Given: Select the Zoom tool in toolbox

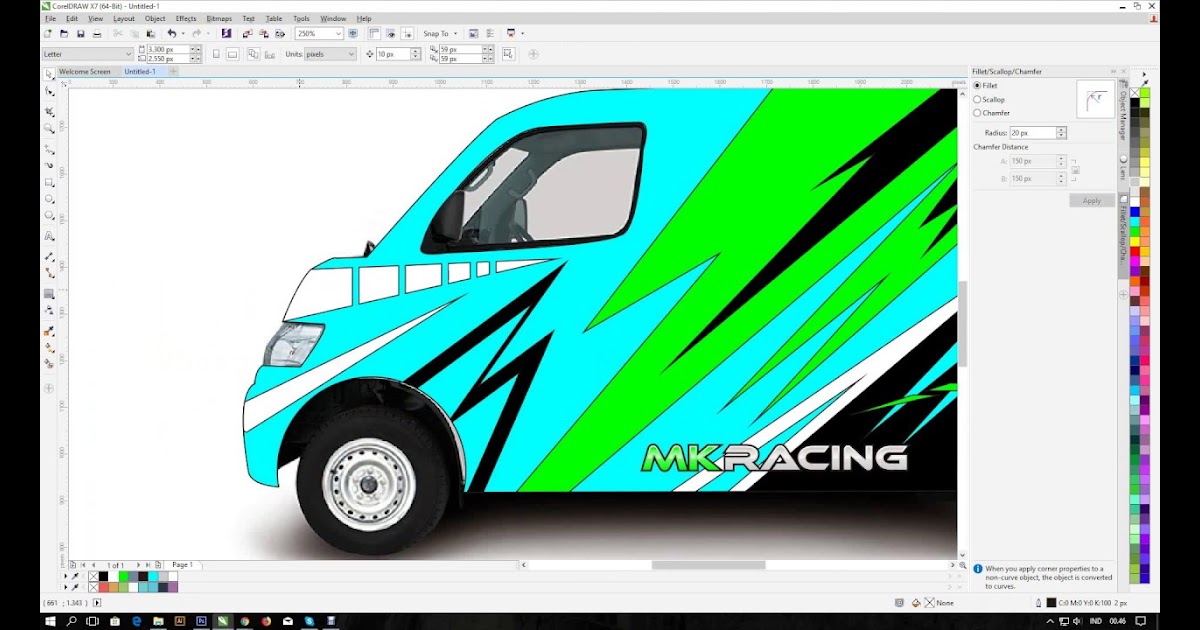Looking at the screenshot, I should point(49,128).
